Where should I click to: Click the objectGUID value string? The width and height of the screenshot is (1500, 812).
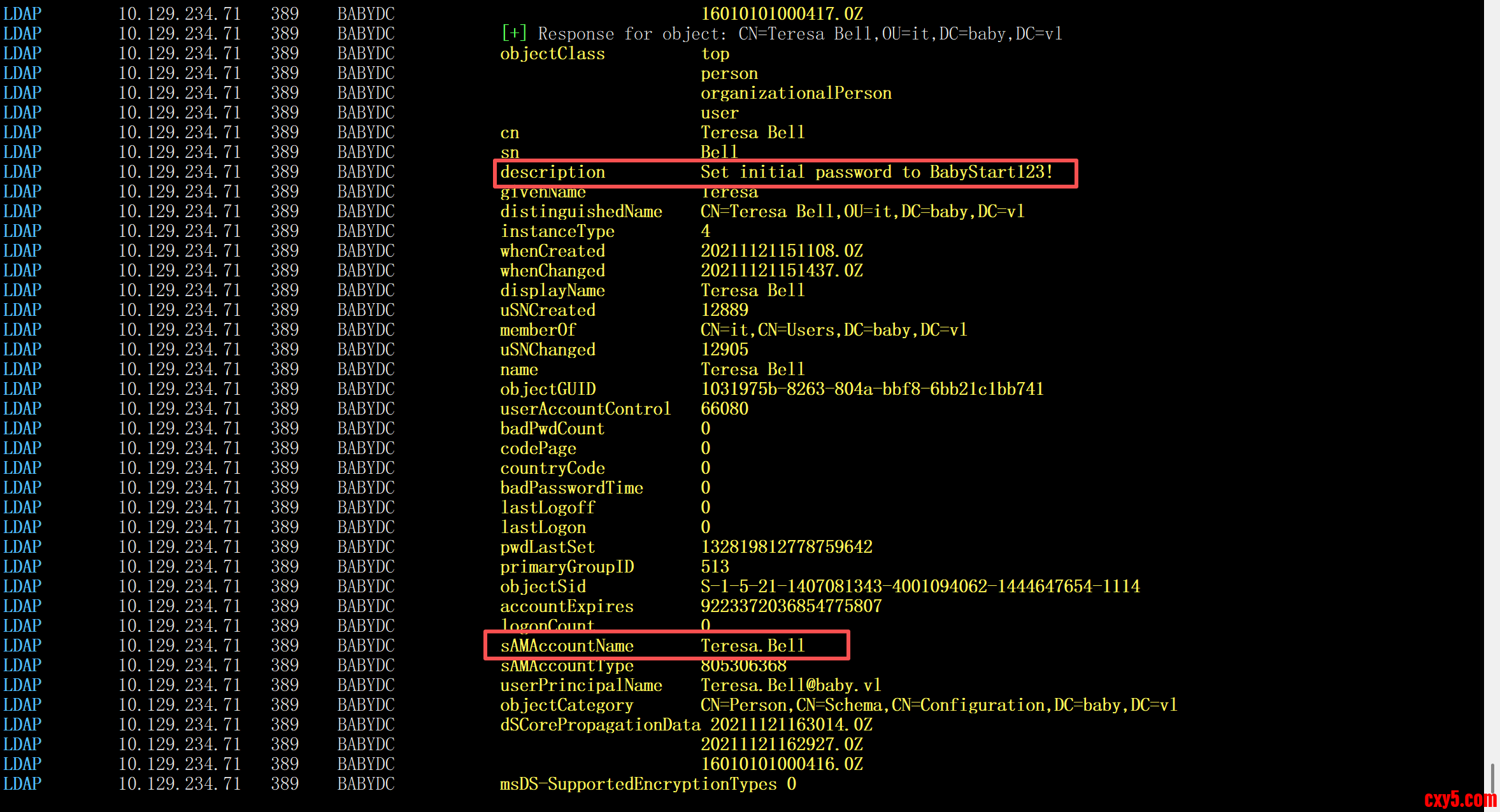pyautogui.click(x=871, y=389)
